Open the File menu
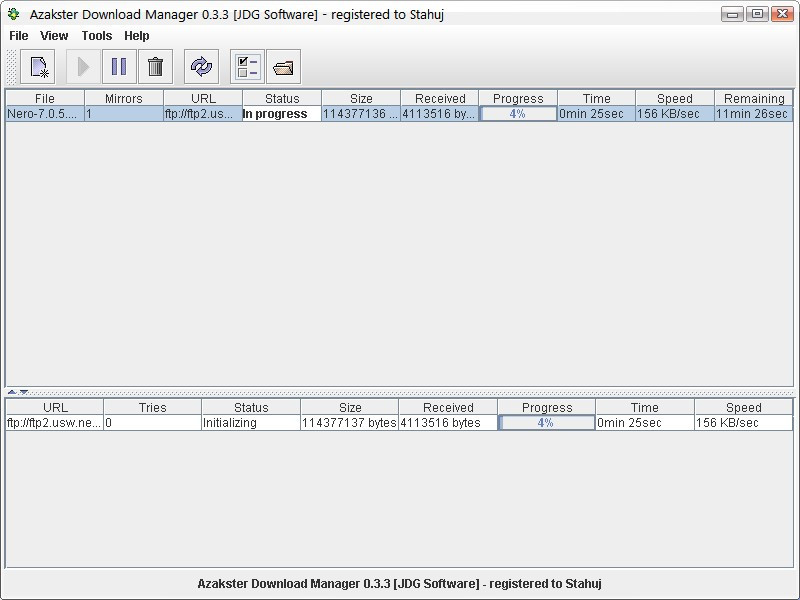 pos(19,36)
